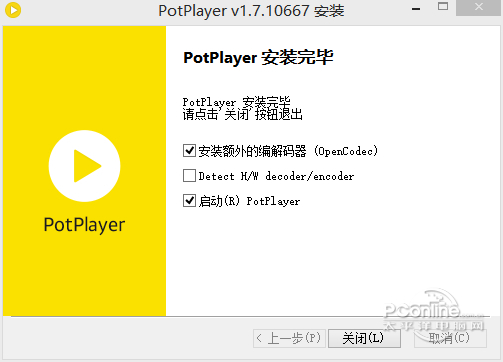Viewport: 503px width, 362px height.
Task: Click the heading PotPlayer 安装完毕
Action: tap(258, 58)
